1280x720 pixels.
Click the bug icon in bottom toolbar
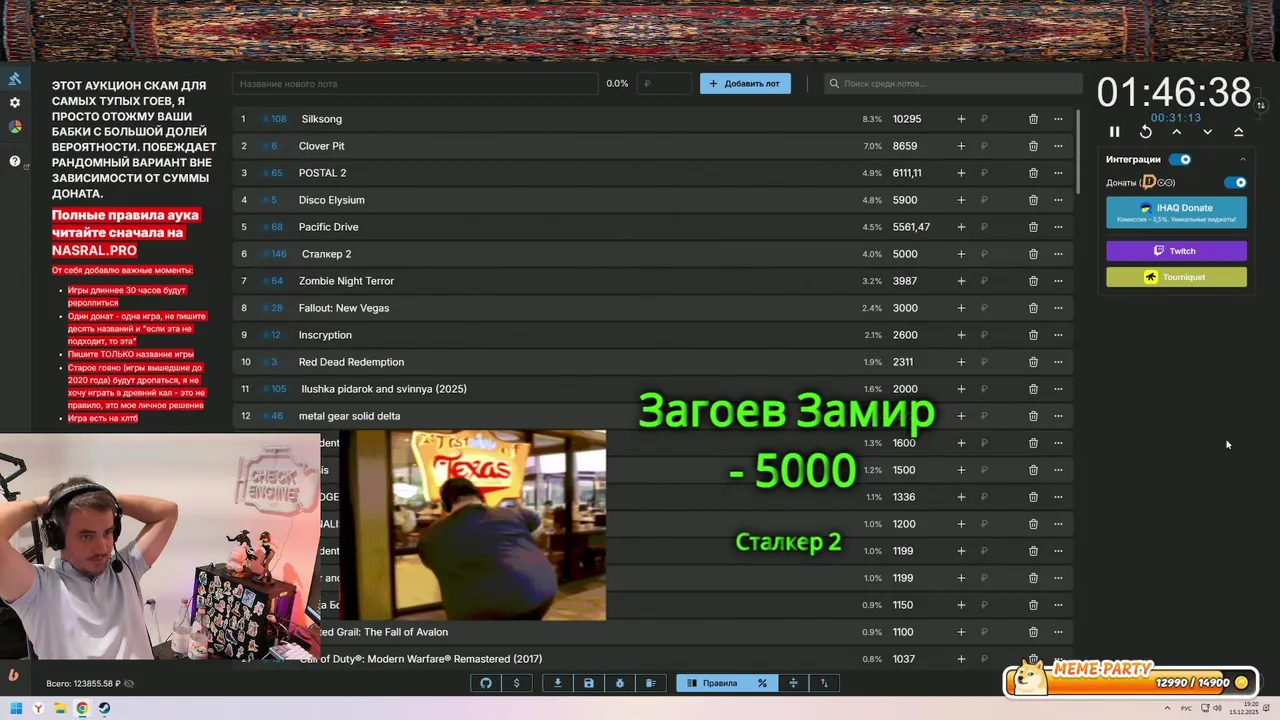click(x=620, y=683)
